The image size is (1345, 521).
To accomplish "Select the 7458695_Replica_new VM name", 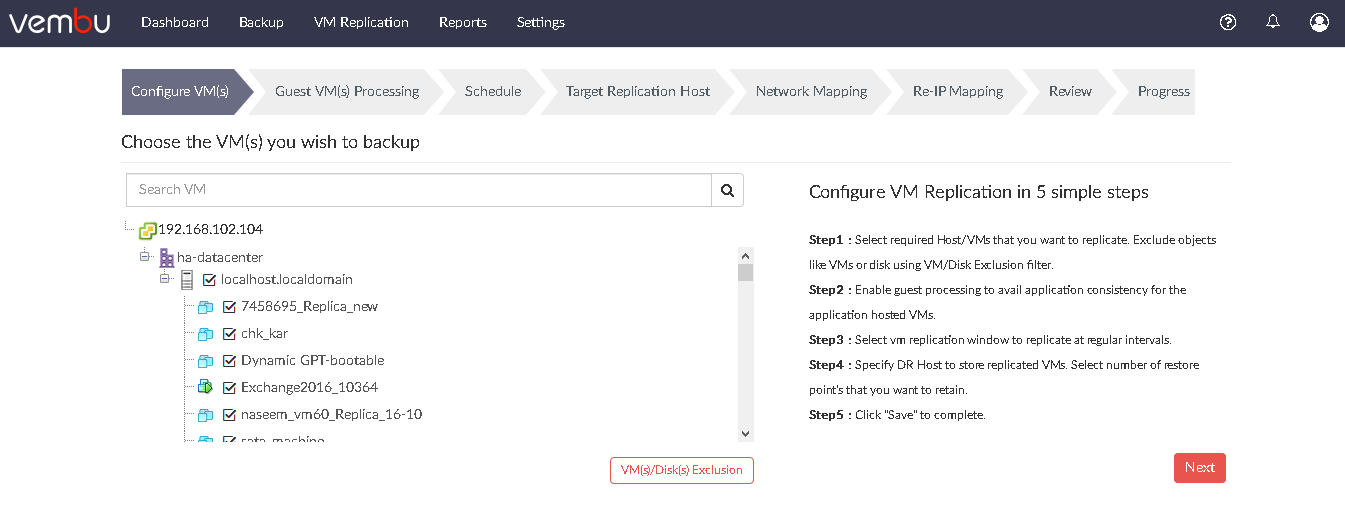I will 309,307.
